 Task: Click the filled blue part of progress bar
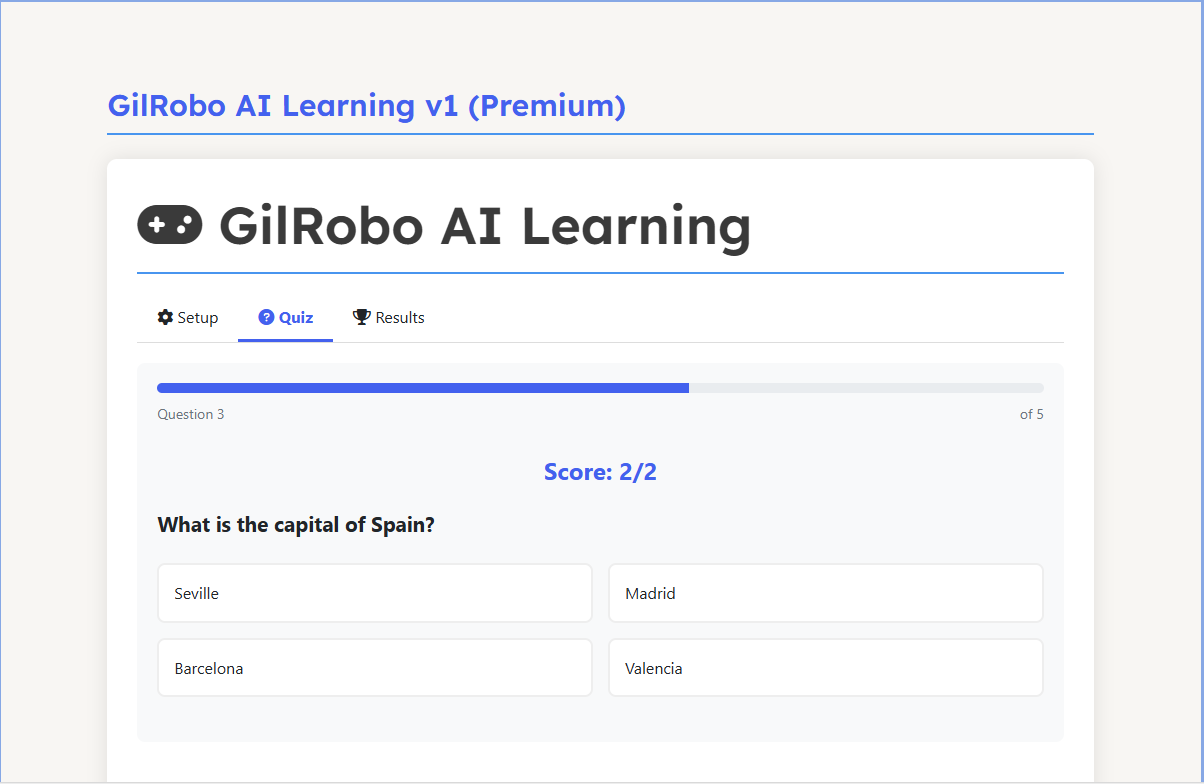422,388
